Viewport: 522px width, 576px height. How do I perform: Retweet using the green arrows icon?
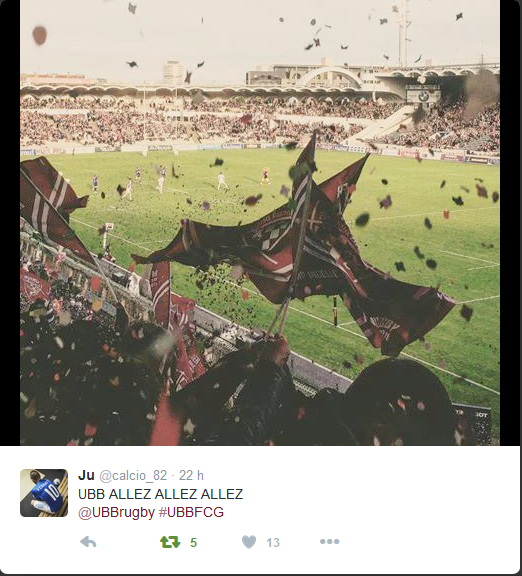(170, 542)
